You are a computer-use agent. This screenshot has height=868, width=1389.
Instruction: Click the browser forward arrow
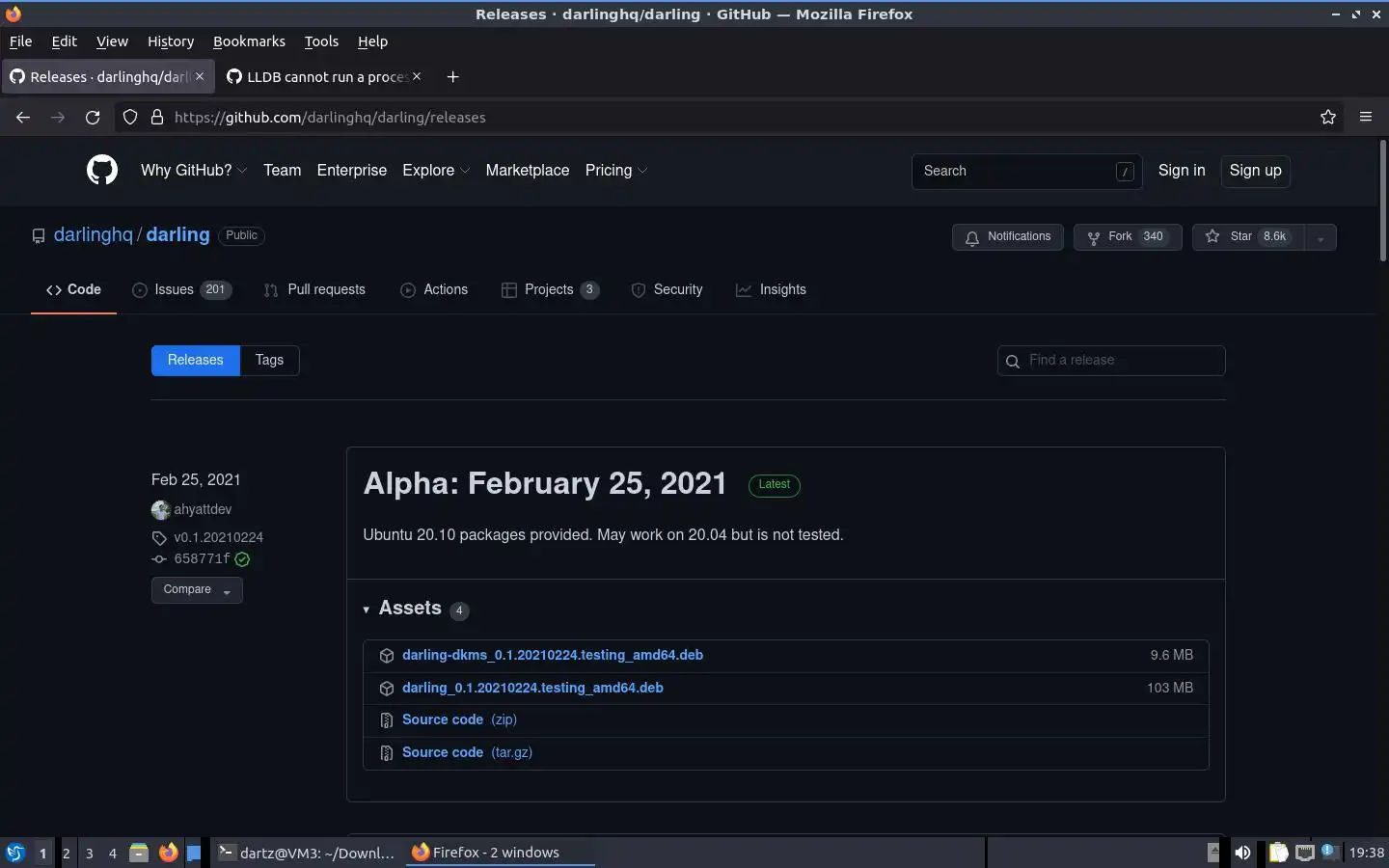click(x=58, y=117)
